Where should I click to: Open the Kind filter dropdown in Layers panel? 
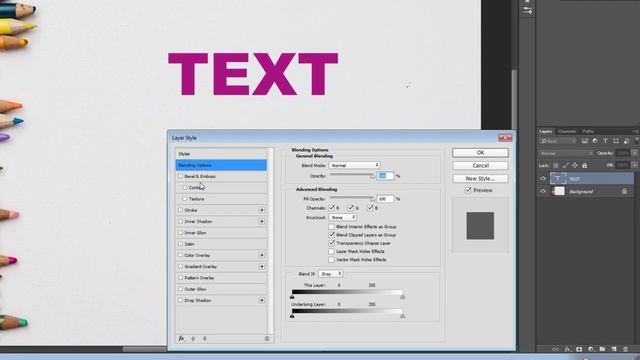pyautogui.click(x=558, y=141)
